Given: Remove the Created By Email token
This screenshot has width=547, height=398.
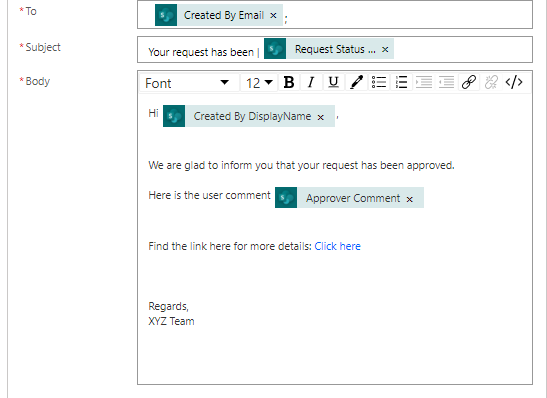Looking at the screenshot, I should 274,15.
